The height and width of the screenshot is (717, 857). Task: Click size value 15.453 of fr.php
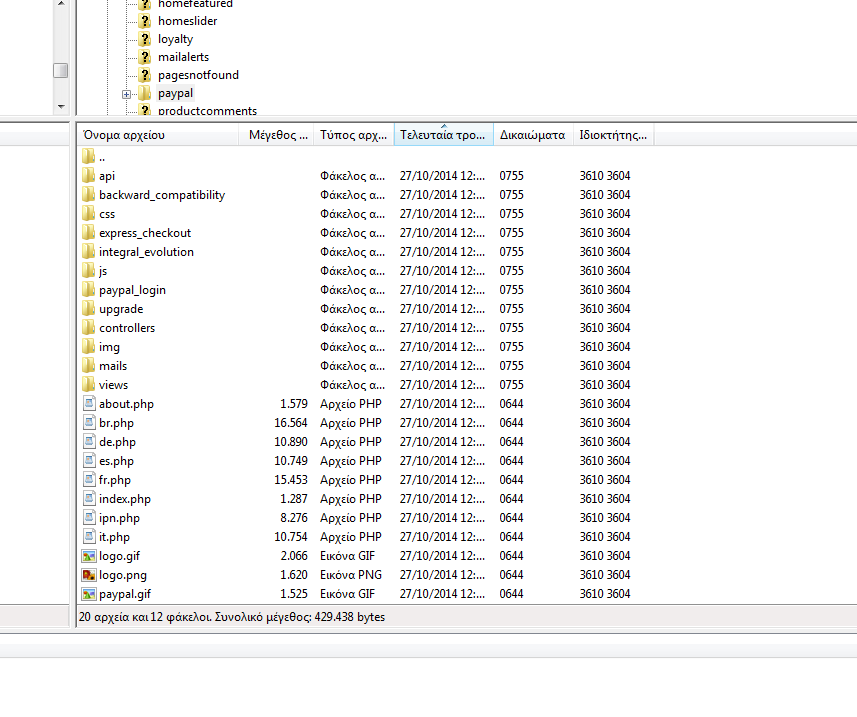click(291, 480)
